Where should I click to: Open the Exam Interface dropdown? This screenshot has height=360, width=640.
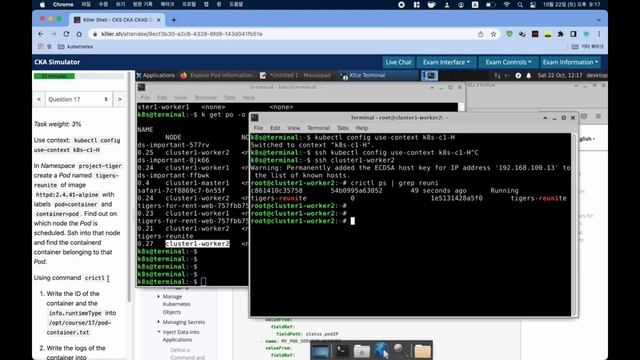click(x=446, y=62)
